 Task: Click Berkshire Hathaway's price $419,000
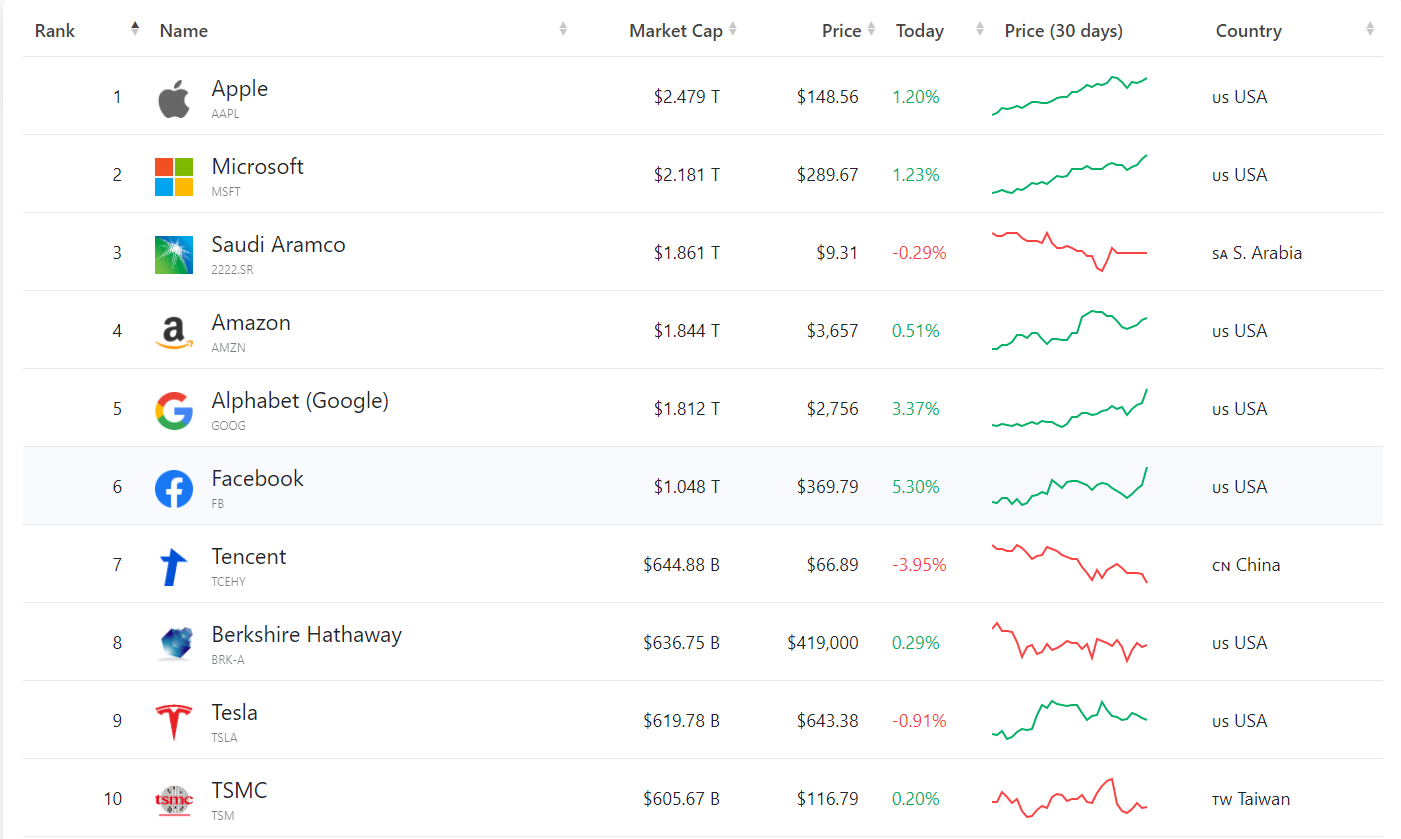click(x=823, y=643)
